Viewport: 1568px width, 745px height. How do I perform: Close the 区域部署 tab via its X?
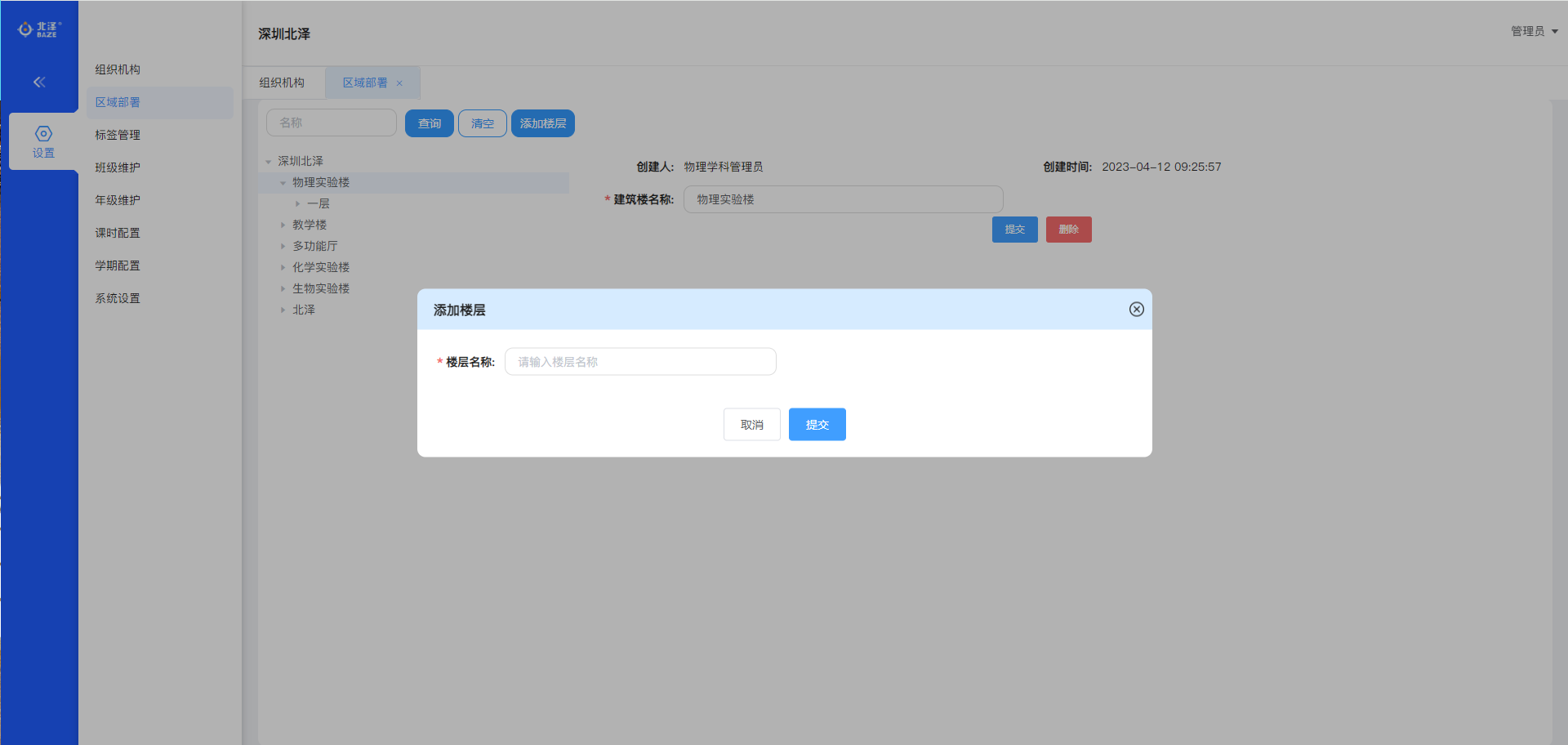pyautogui.click(x=399, y=83)
